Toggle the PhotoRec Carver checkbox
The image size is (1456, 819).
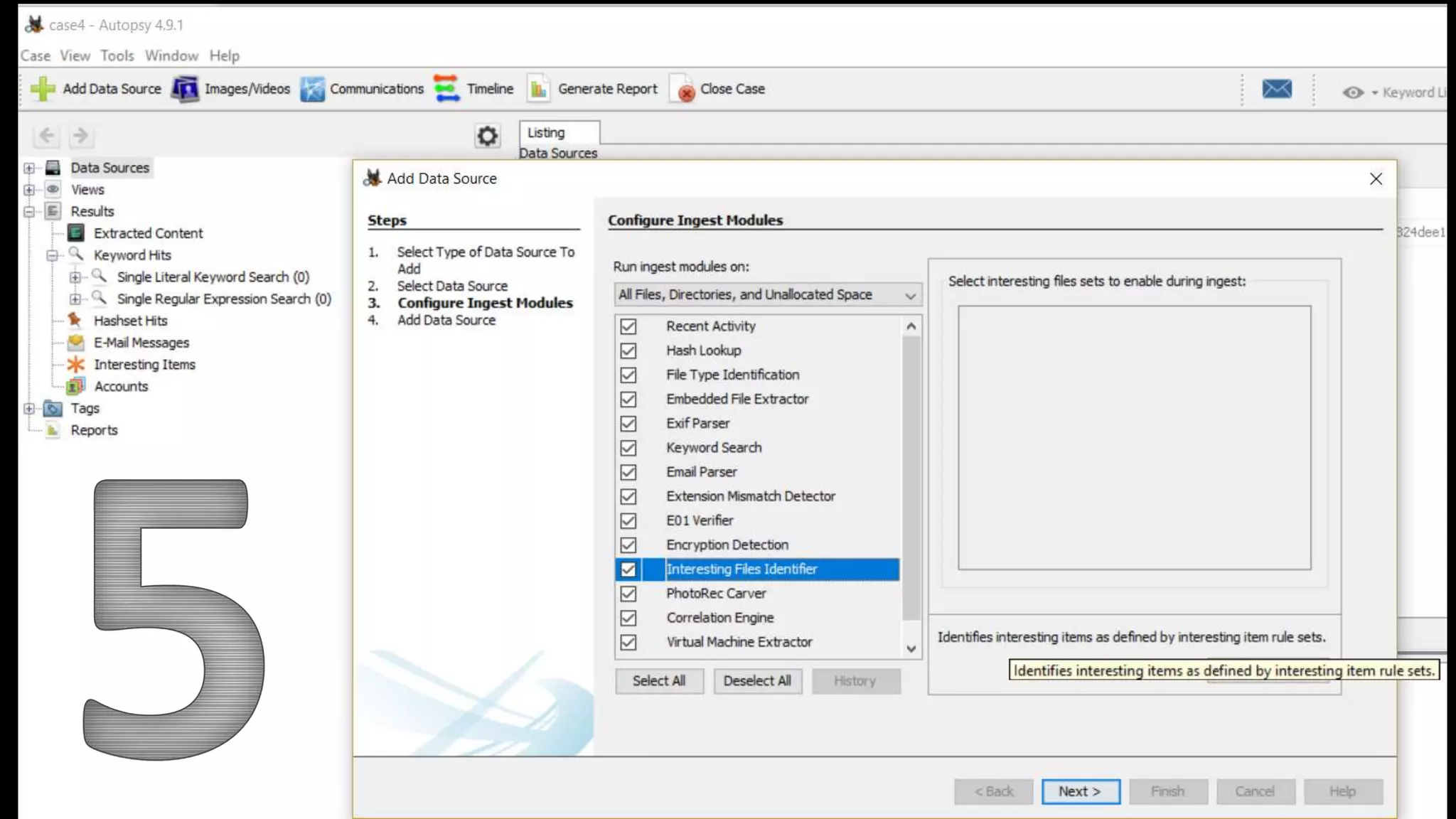[x=628, y=594]
